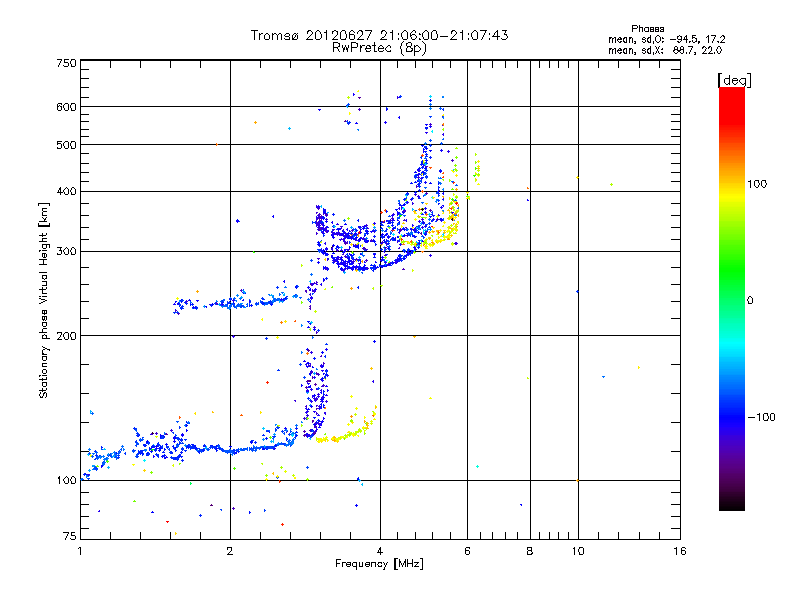Click x-axis tick label '4'

click(380, 551)
